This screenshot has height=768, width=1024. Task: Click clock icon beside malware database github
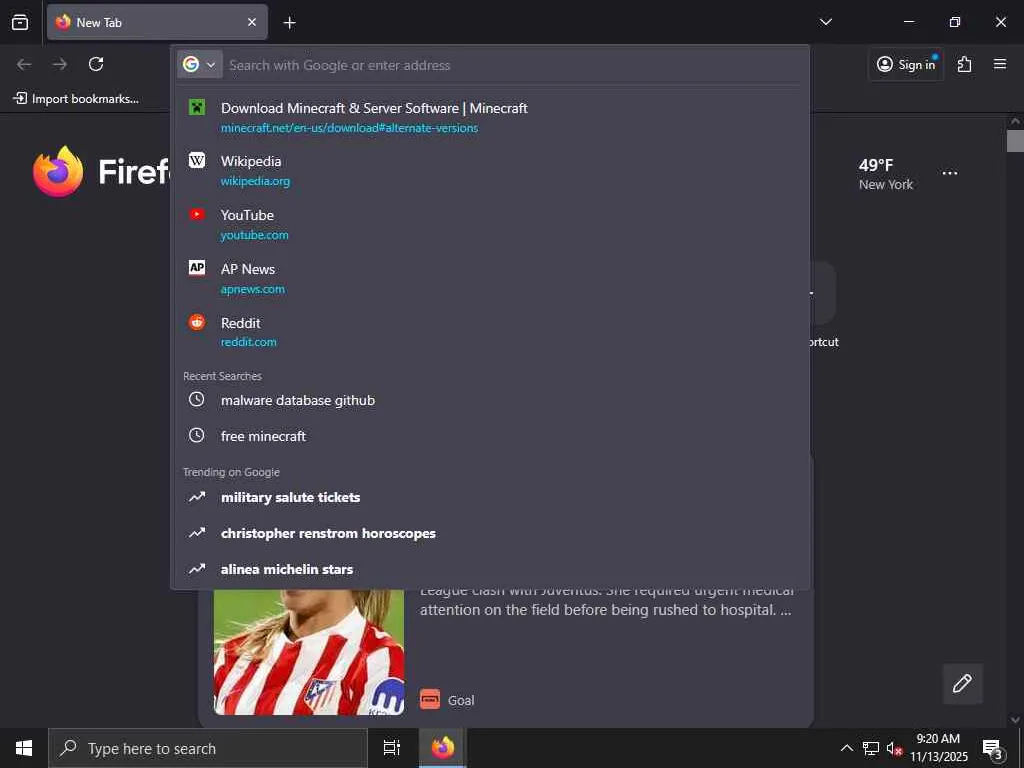[x=197, y=400]
